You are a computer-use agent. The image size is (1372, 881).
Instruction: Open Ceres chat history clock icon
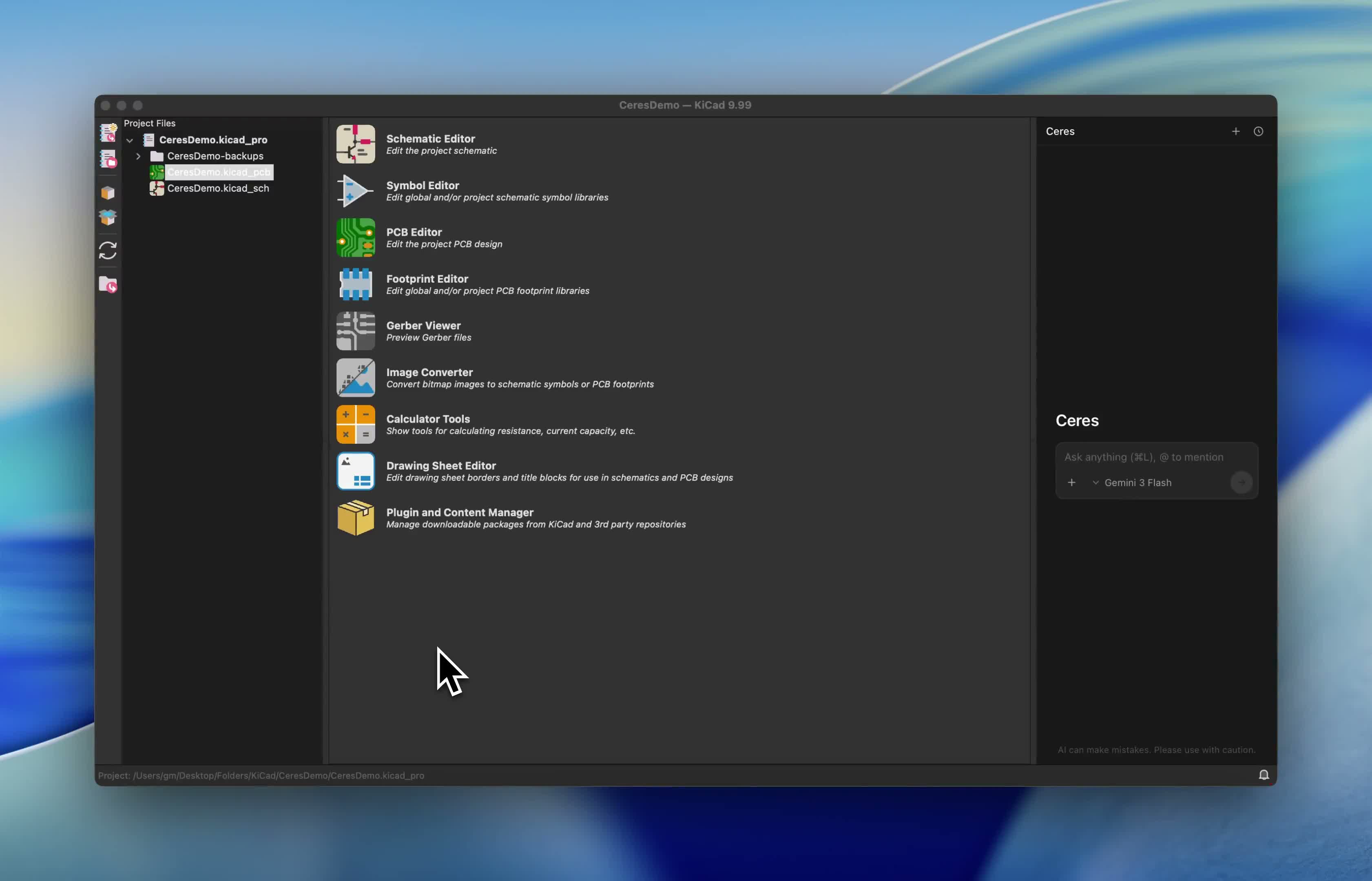coord(1258,132)
